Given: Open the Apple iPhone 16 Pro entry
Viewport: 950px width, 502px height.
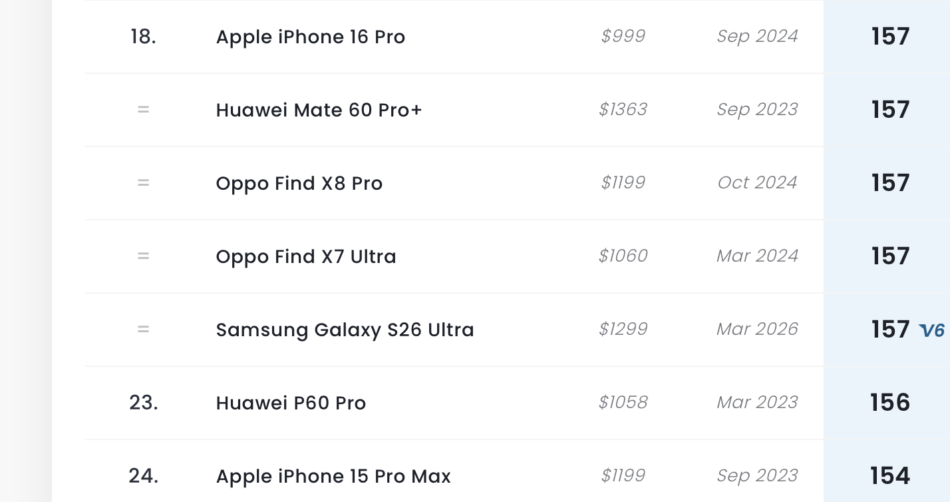Looking at the screenshot, I should pos(310,37).
